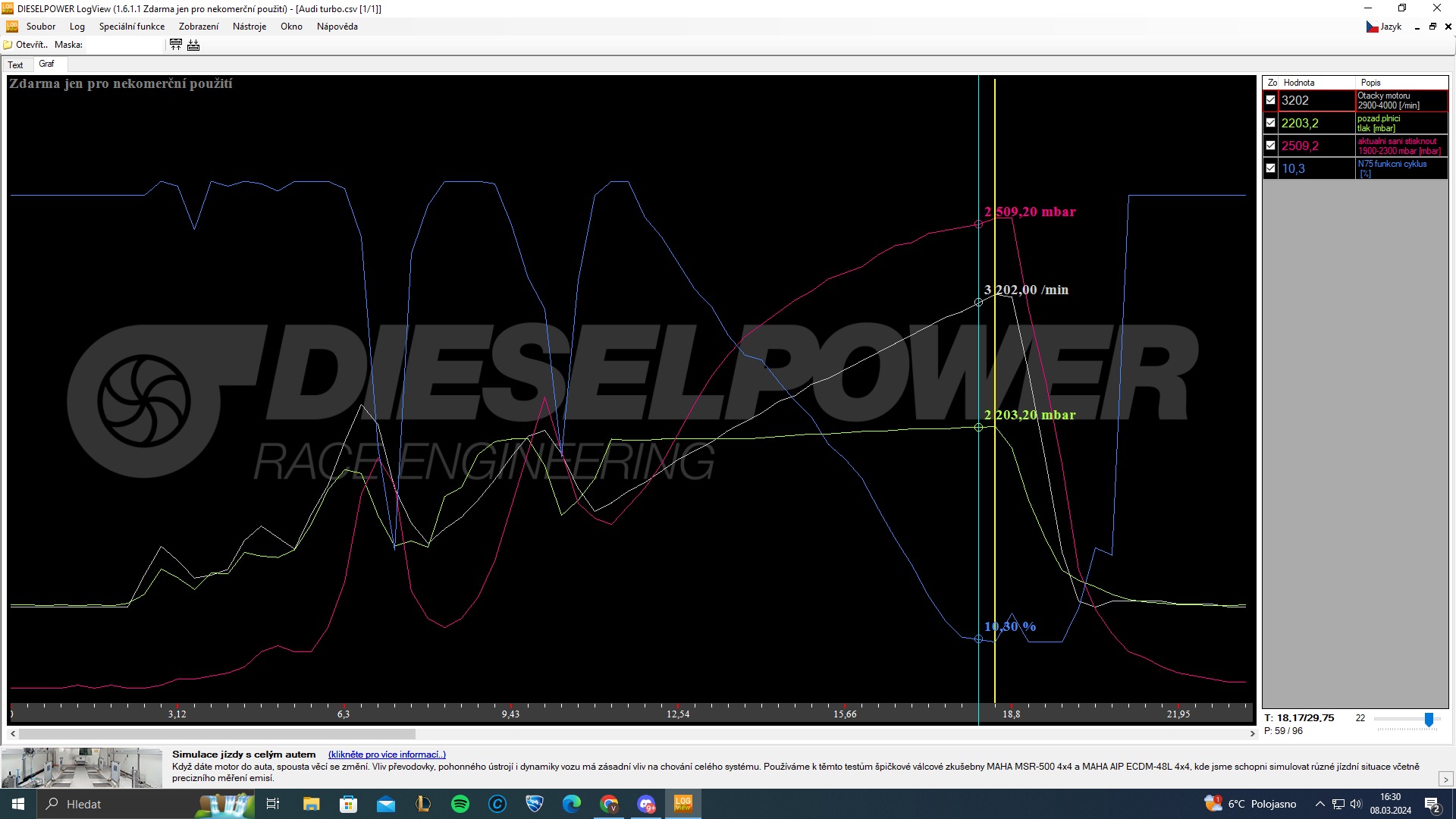Open Spotify from the taskbar
This screenshot has height=819, width=1456.
pyautogui.click(x=460, y=804)
